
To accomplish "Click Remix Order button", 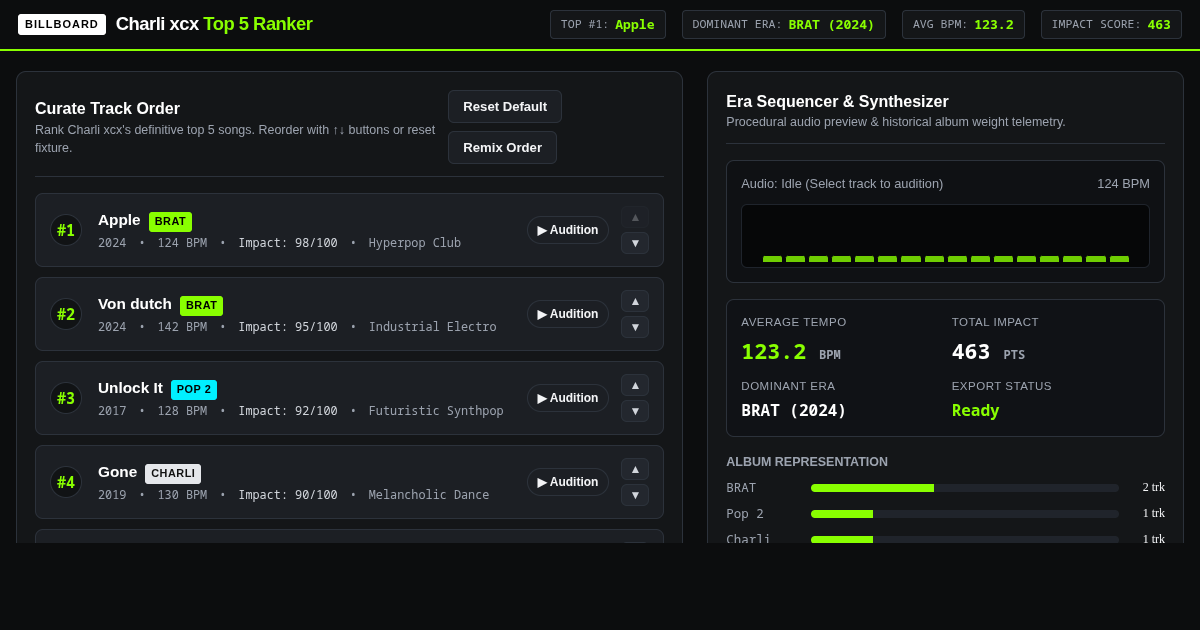I will coord(502,148).
